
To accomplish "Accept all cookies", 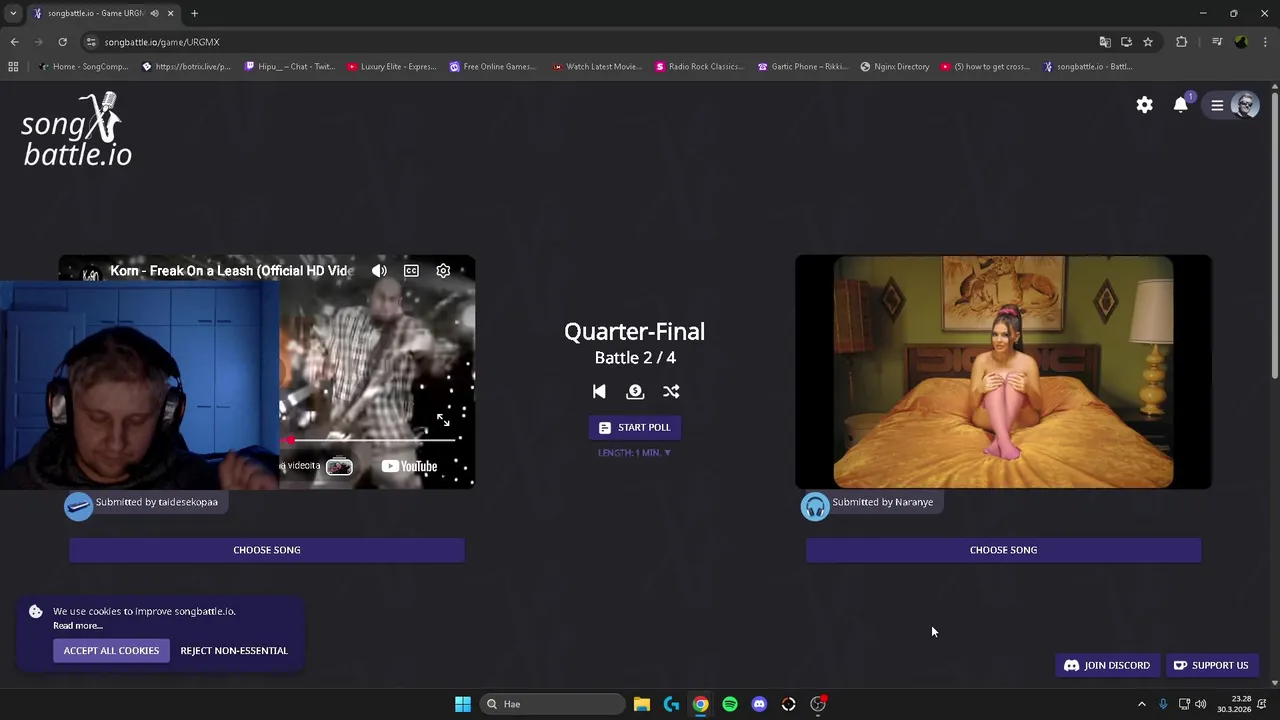I will (111, 651).
